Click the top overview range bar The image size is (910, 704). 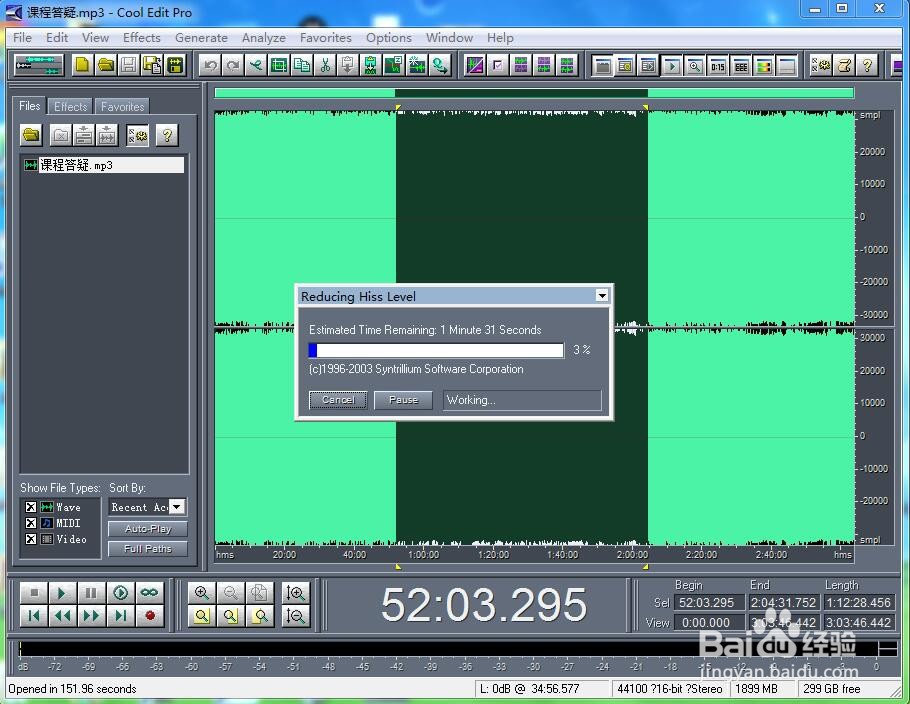[x=535, y=93]
